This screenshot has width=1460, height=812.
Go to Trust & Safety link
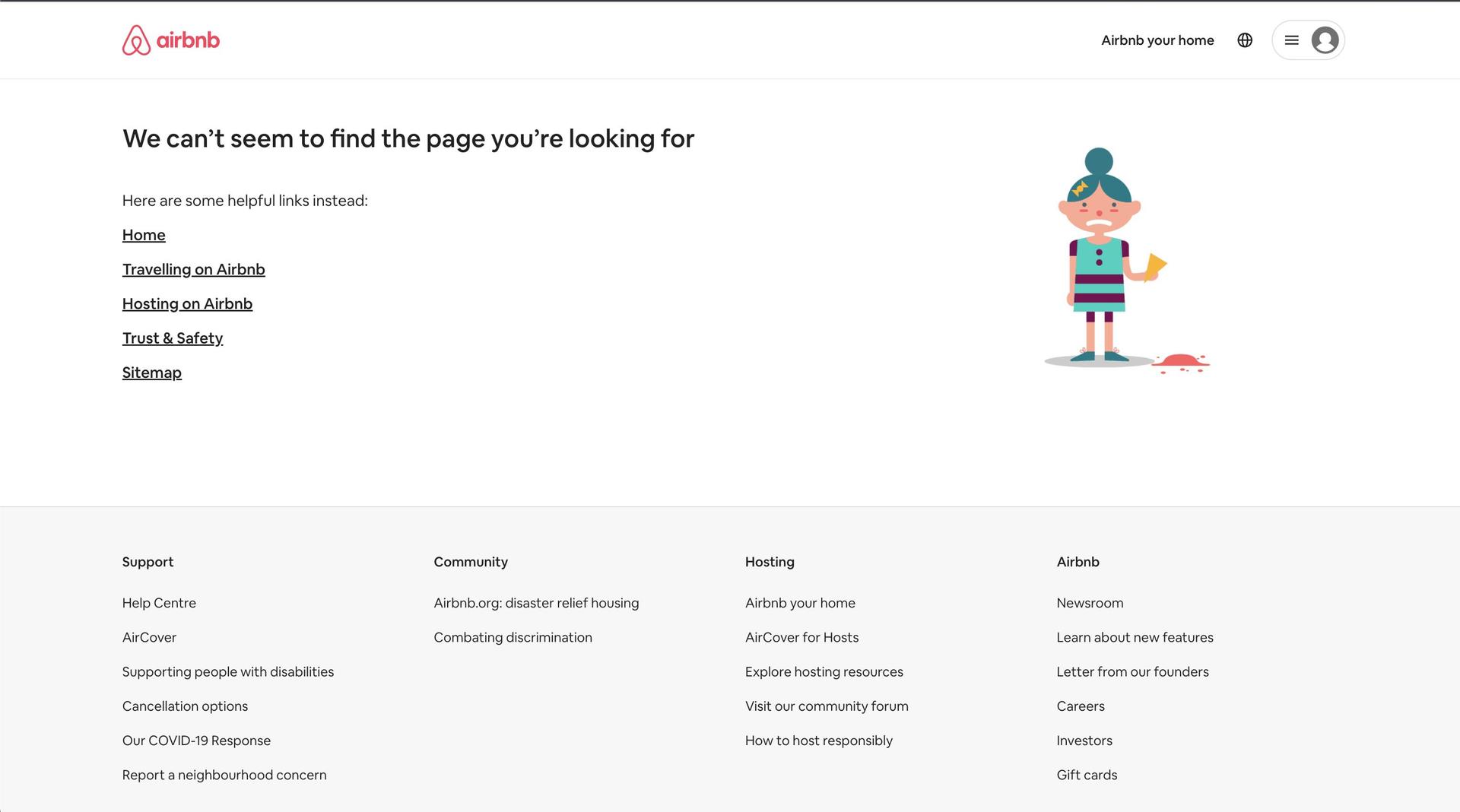coord(173,338)
